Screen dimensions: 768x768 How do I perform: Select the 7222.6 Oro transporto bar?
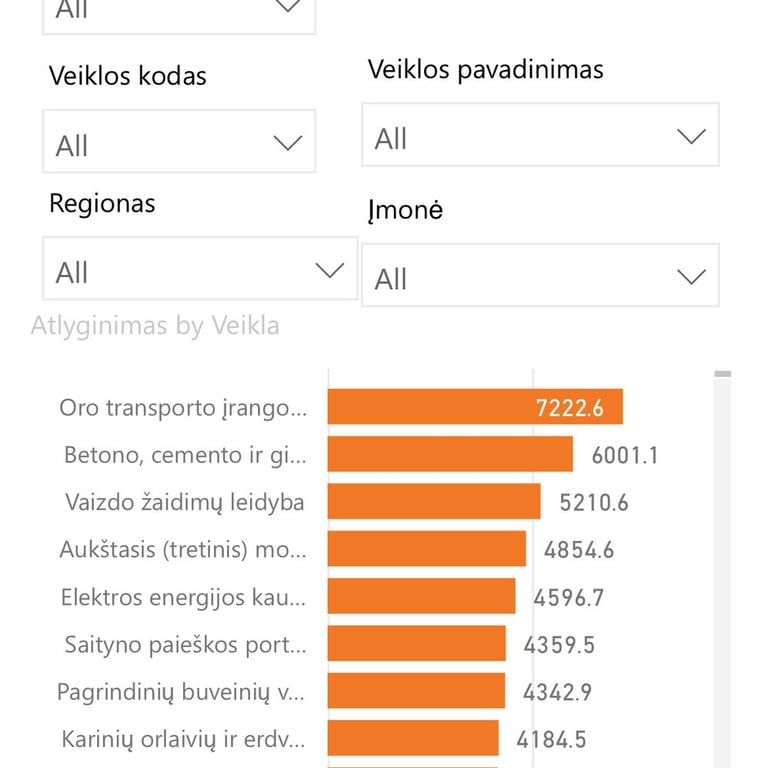(475, 407)
